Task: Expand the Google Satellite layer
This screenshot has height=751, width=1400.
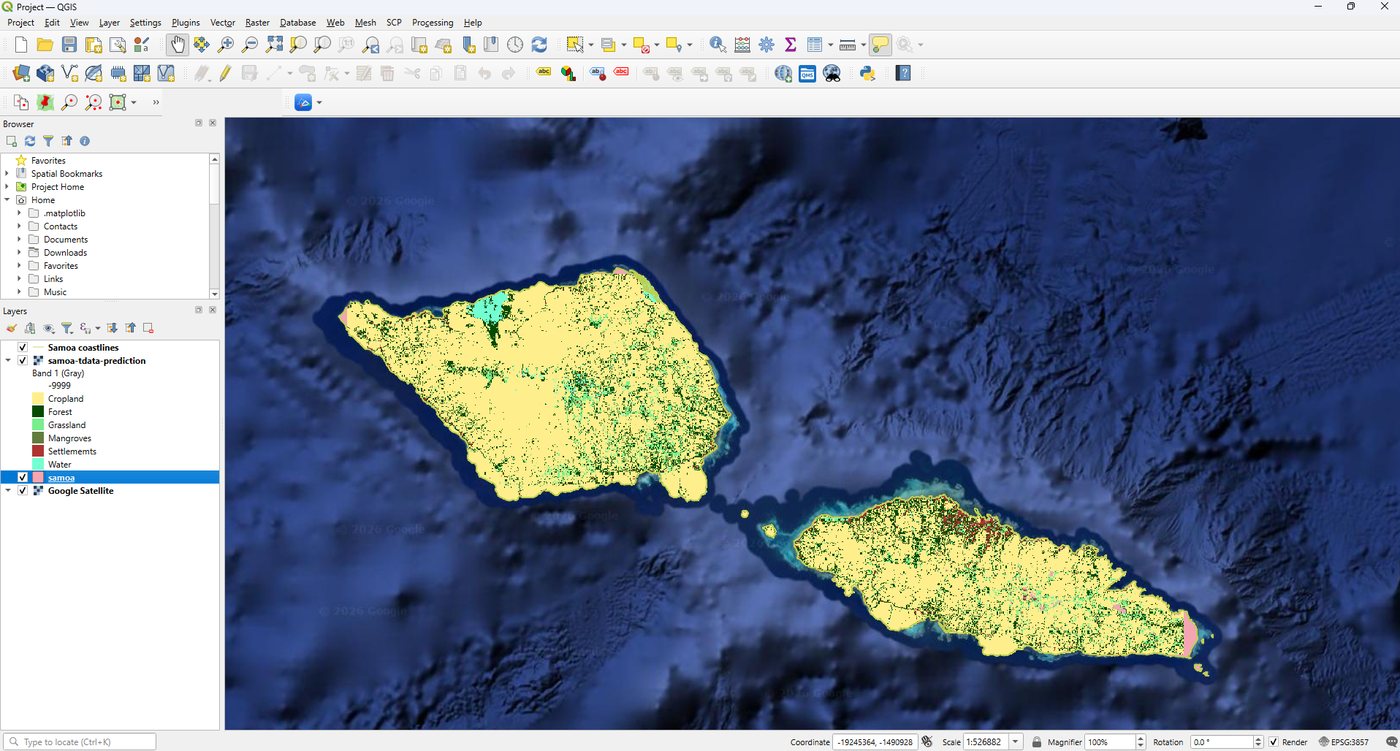Action: point(8,491)
